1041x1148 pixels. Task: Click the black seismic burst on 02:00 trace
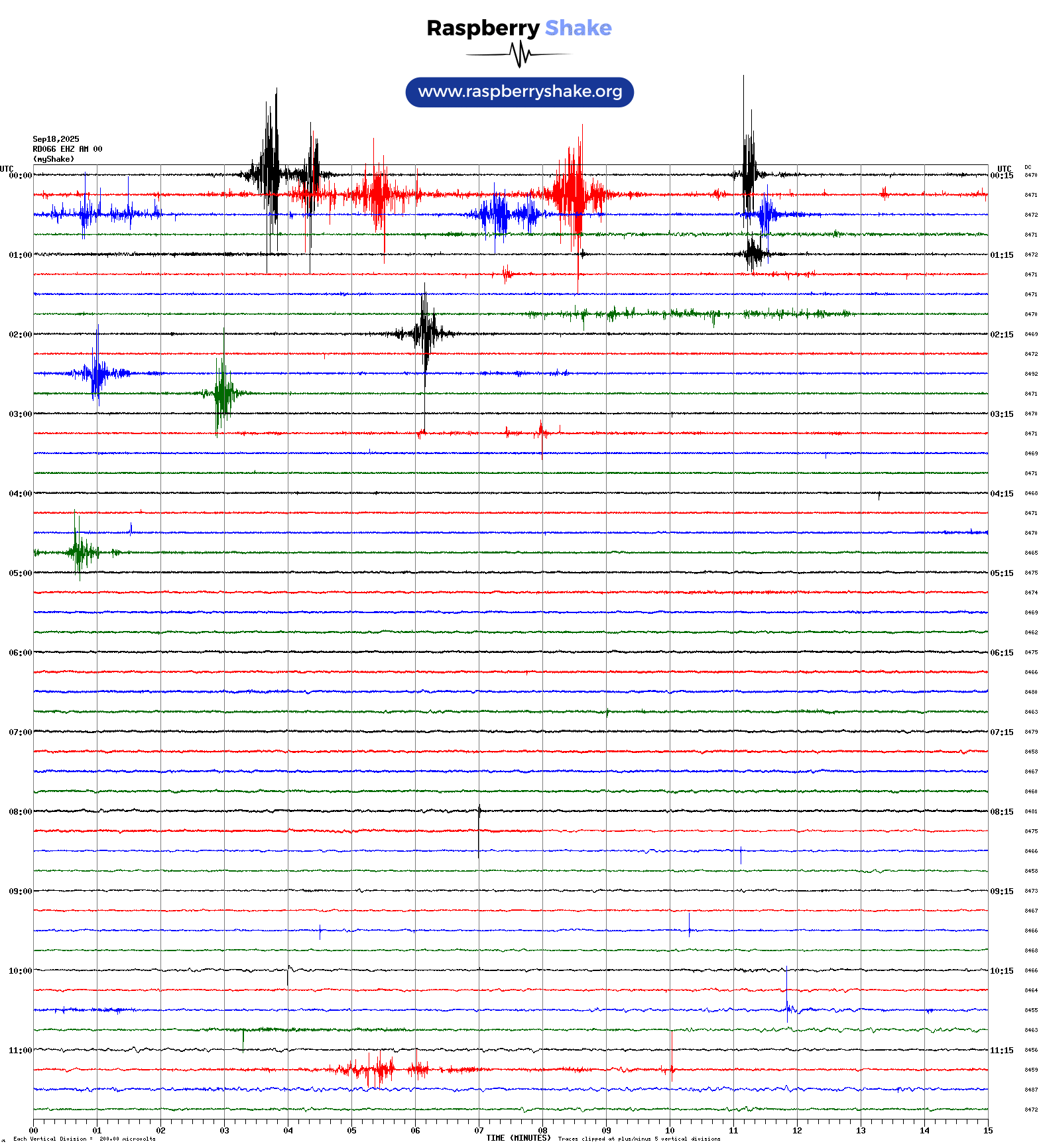(424, 333)
